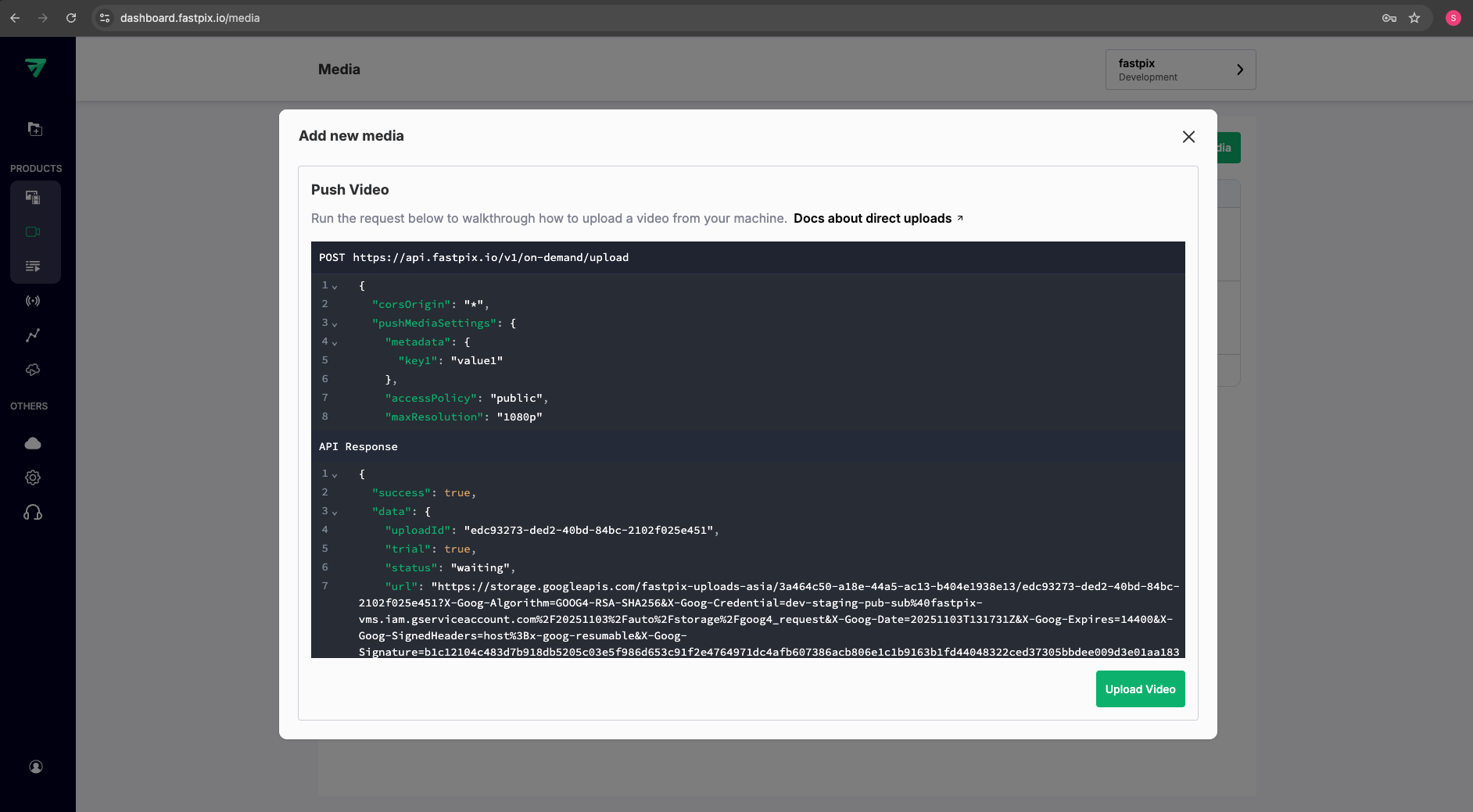1473x812 pixels.
Task: Close the Add new media dialog
Action: [x=1188, y=137]
